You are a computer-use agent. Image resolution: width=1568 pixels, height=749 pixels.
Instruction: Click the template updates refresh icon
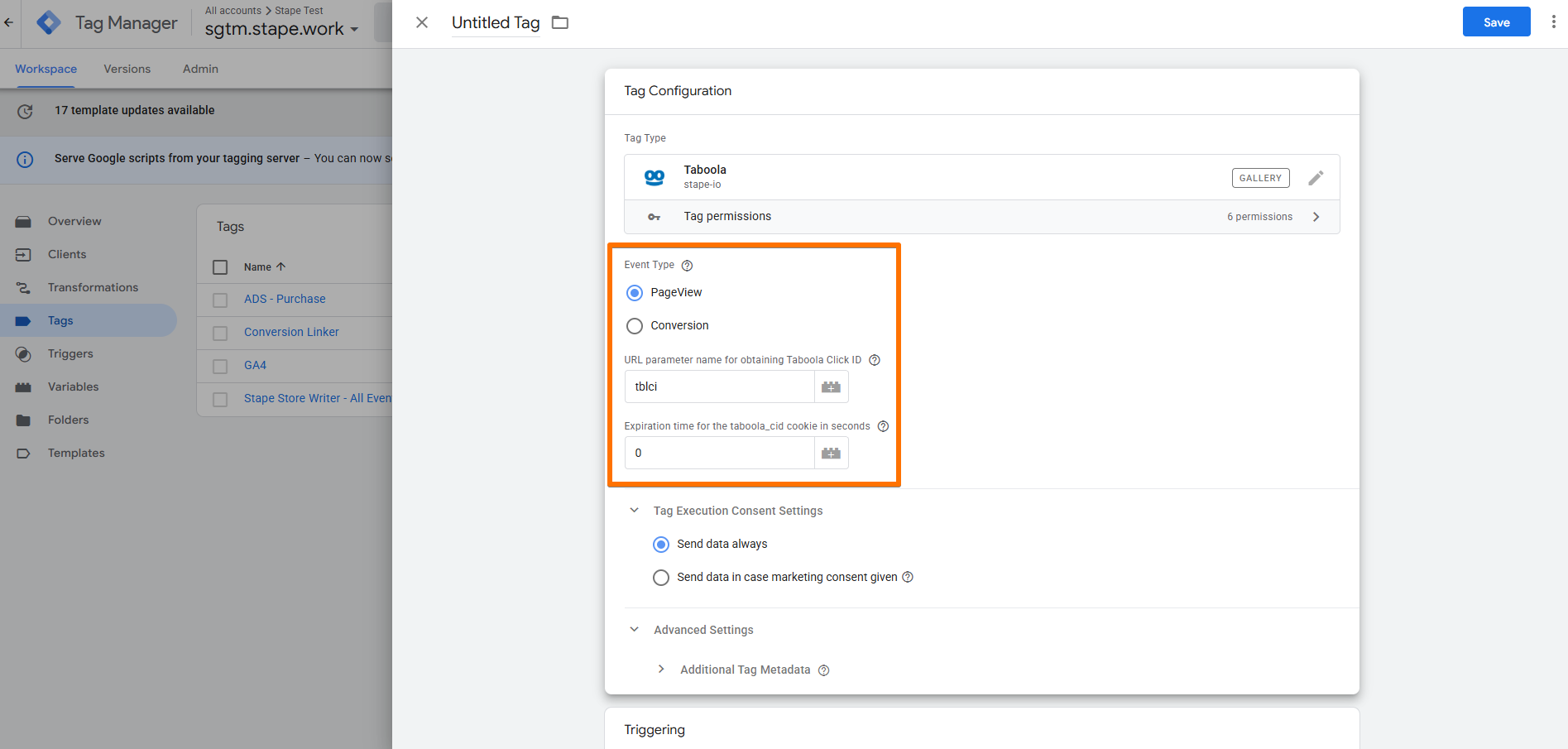click(25, 111)
